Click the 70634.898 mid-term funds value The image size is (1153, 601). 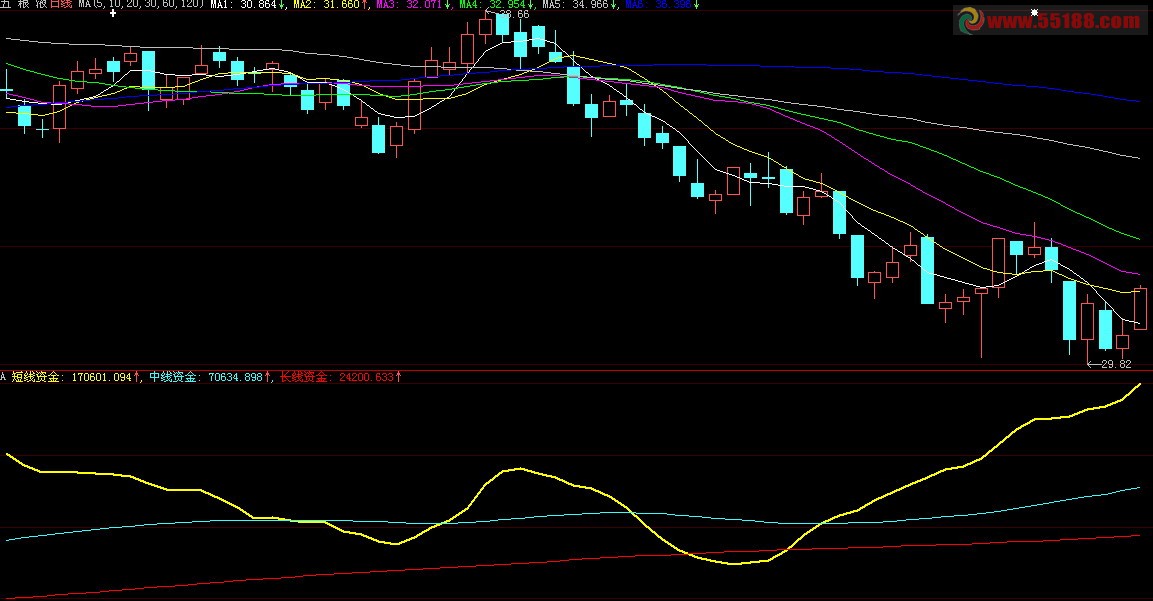[x=235, y=377]
